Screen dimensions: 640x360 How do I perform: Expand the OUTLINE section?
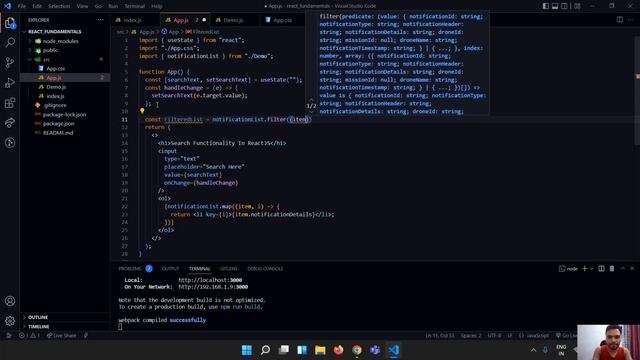tap(38, 317)
